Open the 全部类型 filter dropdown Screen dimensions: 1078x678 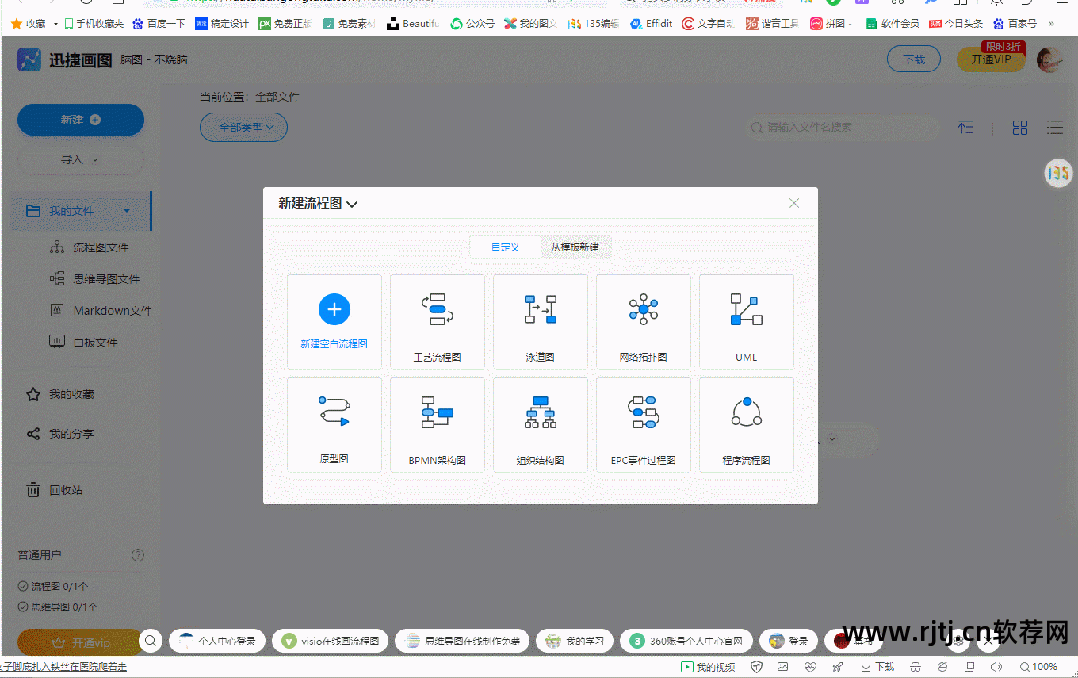pyautogui.click(x=243, y=127)
